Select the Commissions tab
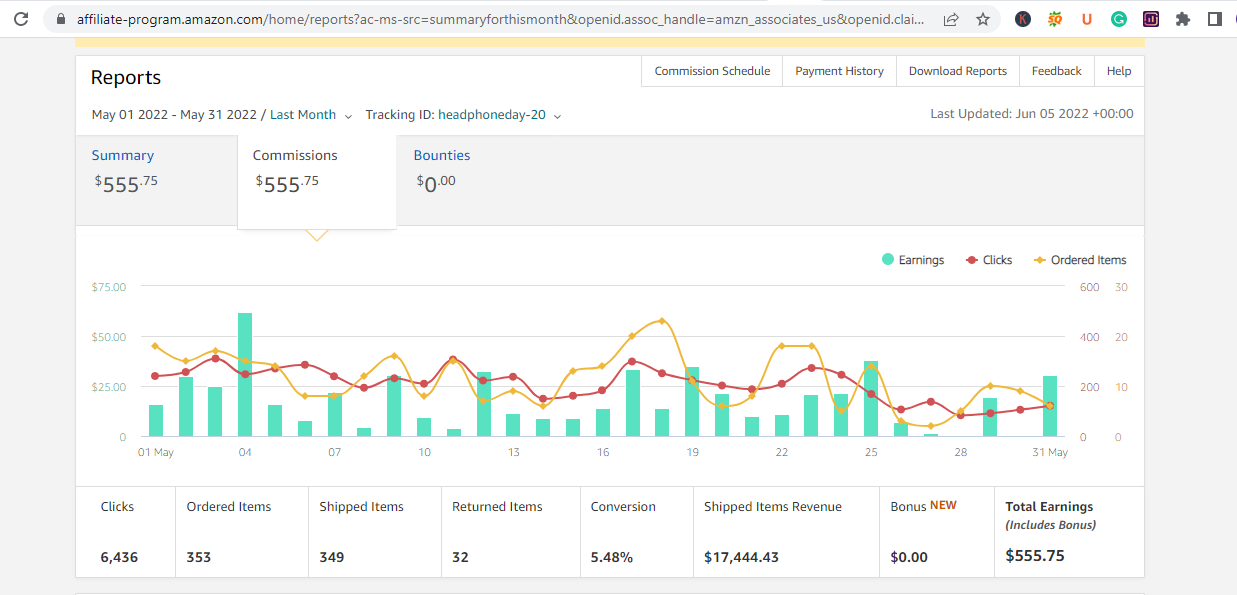Viewport: 1237px width, 595px height. click(316, 180)
